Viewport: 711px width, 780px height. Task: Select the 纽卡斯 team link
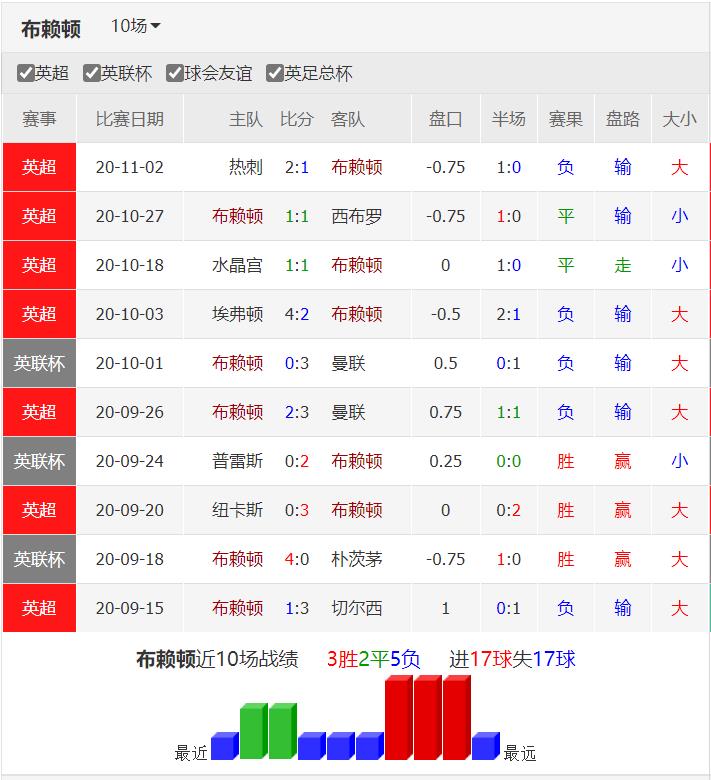click(x=237, y=510)
